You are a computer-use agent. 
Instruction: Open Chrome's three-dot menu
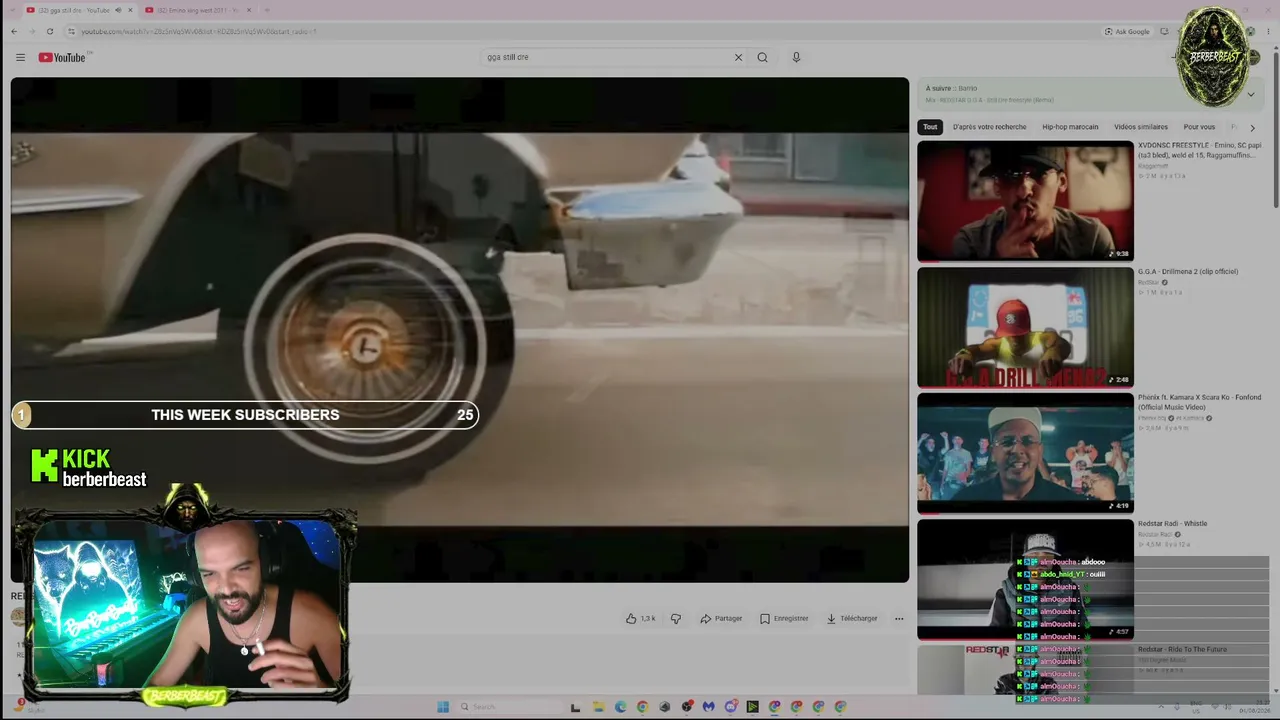pos(1269,31)
